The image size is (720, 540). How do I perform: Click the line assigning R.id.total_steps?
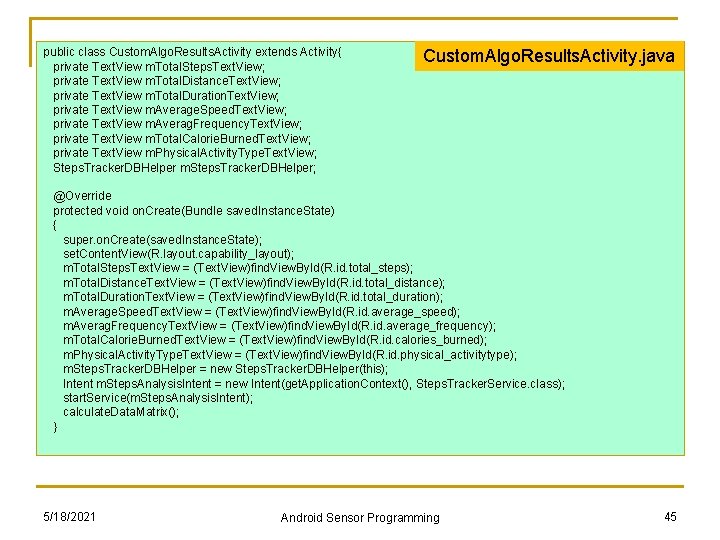point(238,268)
